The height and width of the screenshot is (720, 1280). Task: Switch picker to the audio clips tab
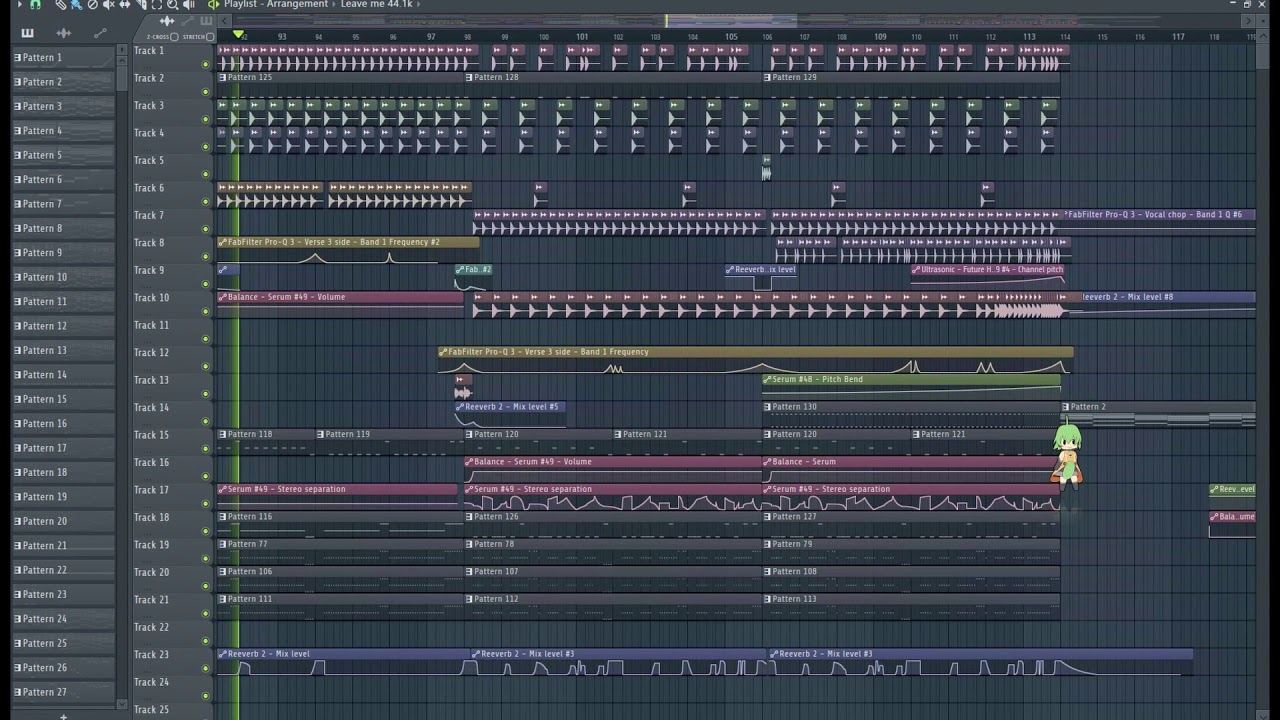click(64, 33)
